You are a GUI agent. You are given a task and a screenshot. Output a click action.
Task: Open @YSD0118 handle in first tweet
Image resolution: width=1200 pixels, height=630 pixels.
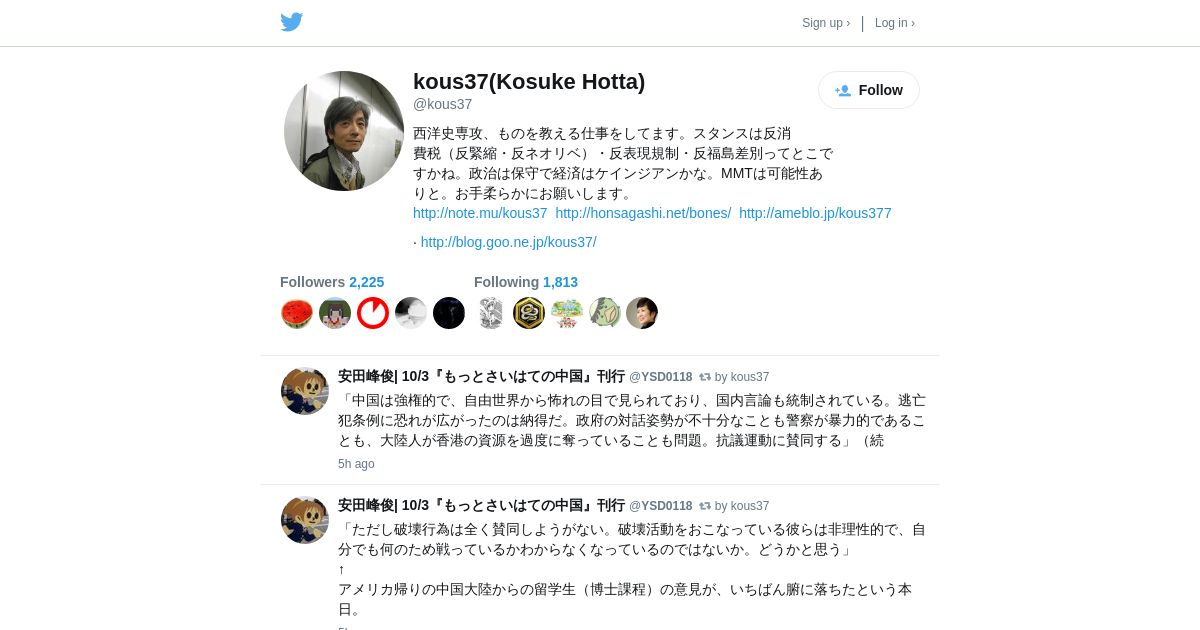click(660, 377)
